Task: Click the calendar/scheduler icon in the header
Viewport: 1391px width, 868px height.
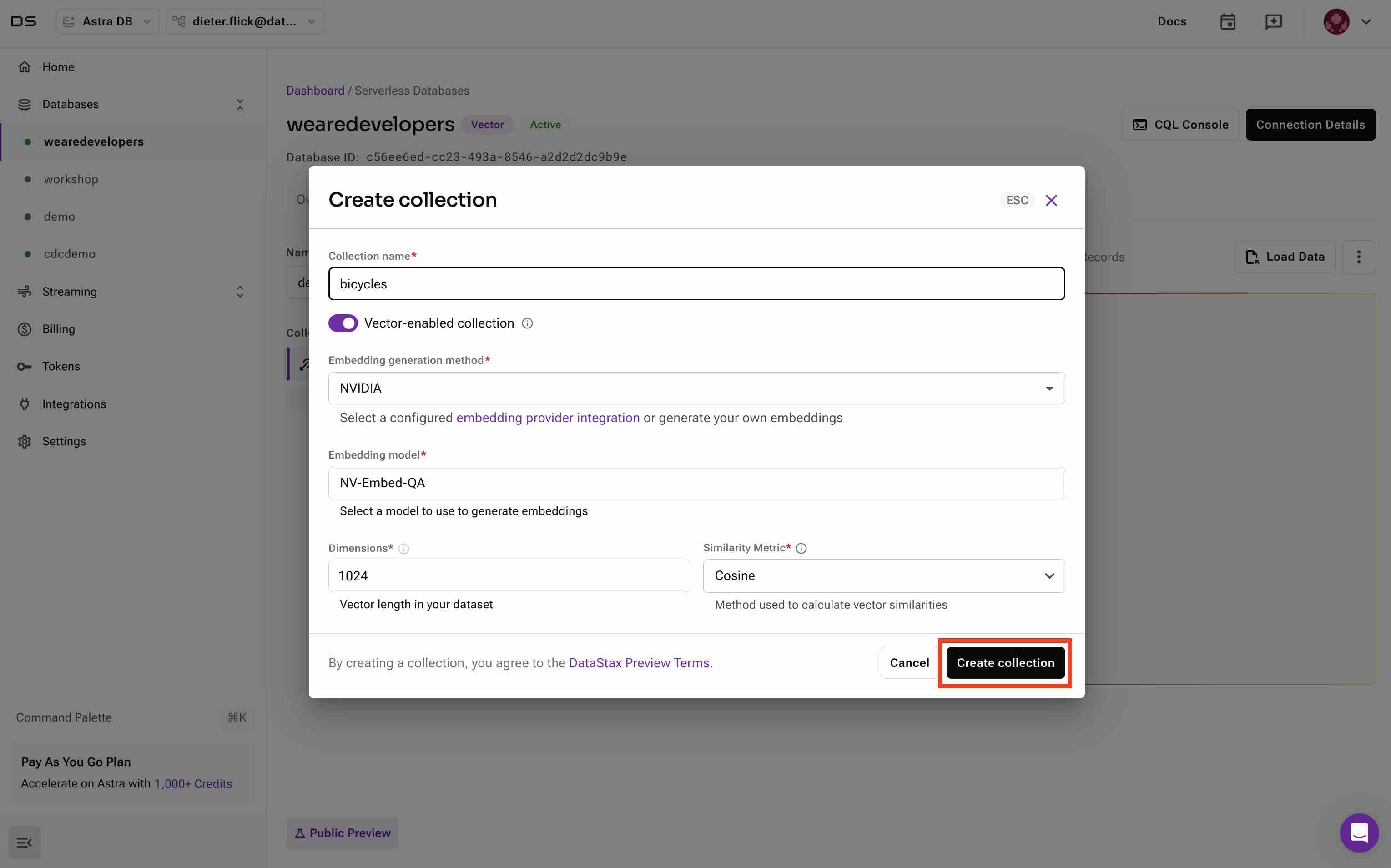Action: [1228, 21]
